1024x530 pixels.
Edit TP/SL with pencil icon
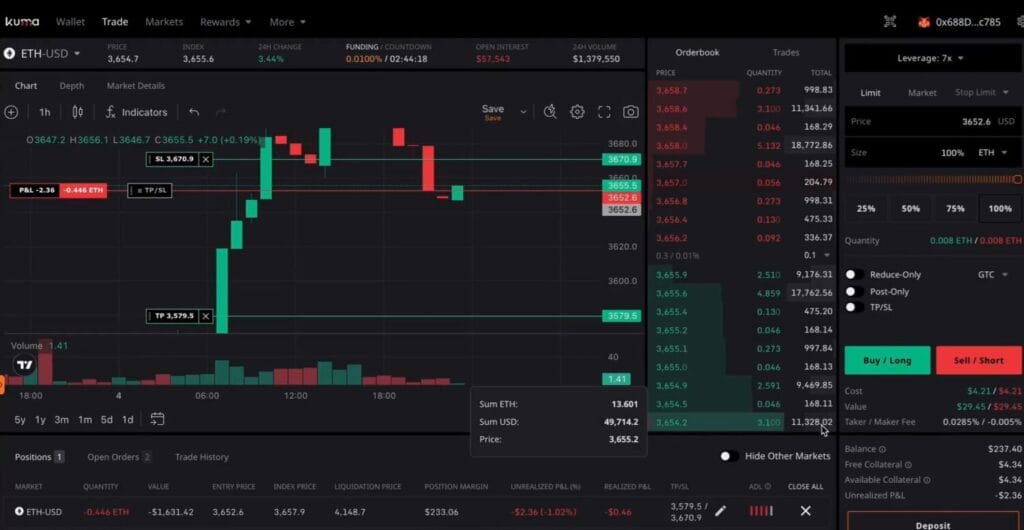[720, 511]
